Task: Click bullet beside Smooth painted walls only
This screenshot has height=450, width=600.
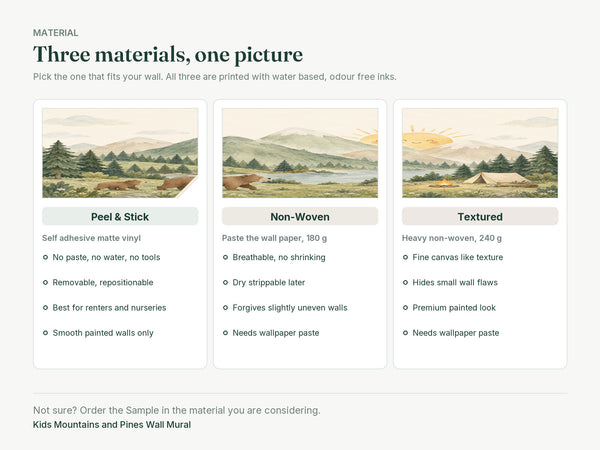Action: [45, 333]
